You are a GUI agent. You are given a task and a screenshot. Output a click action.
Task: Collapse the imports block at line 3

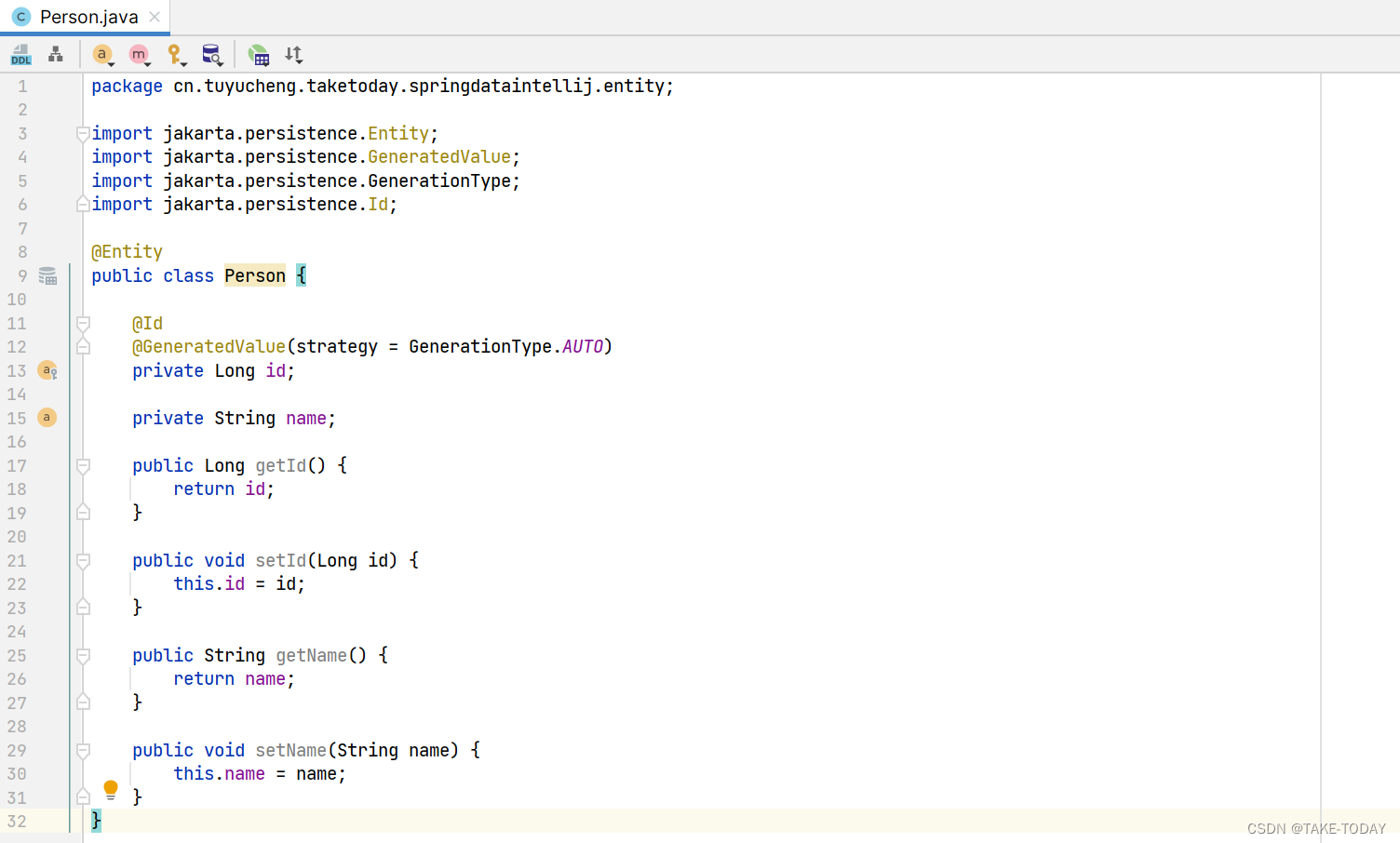pyautogui.click(x=83, y=134)
